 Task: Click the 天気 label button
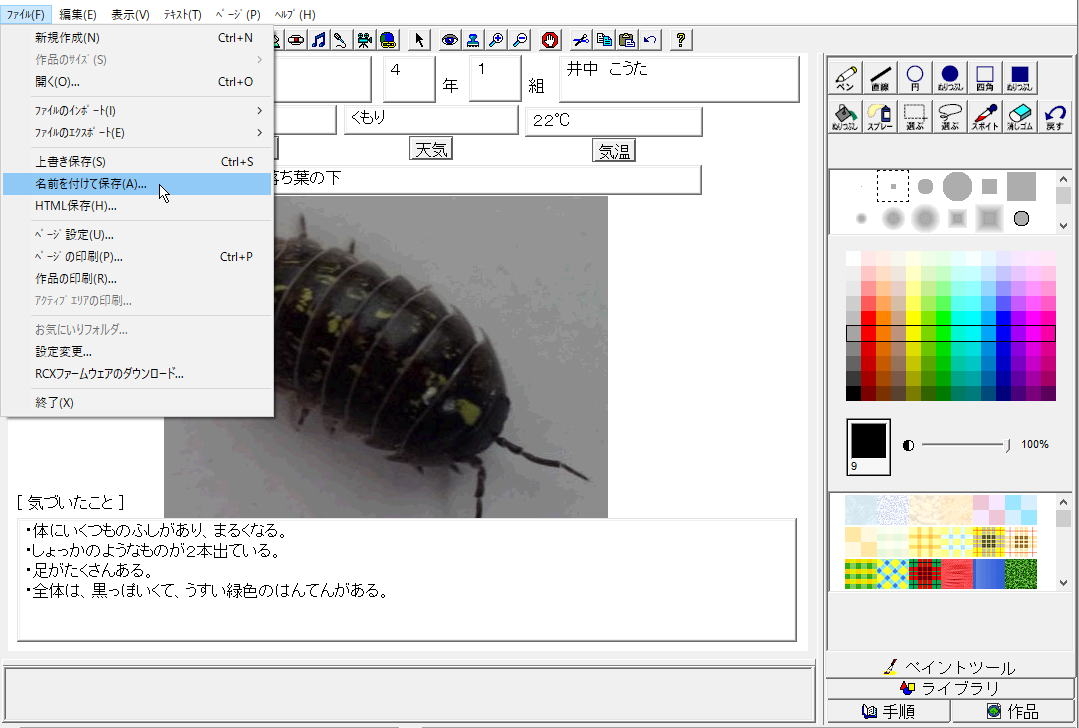coord(432,150)
